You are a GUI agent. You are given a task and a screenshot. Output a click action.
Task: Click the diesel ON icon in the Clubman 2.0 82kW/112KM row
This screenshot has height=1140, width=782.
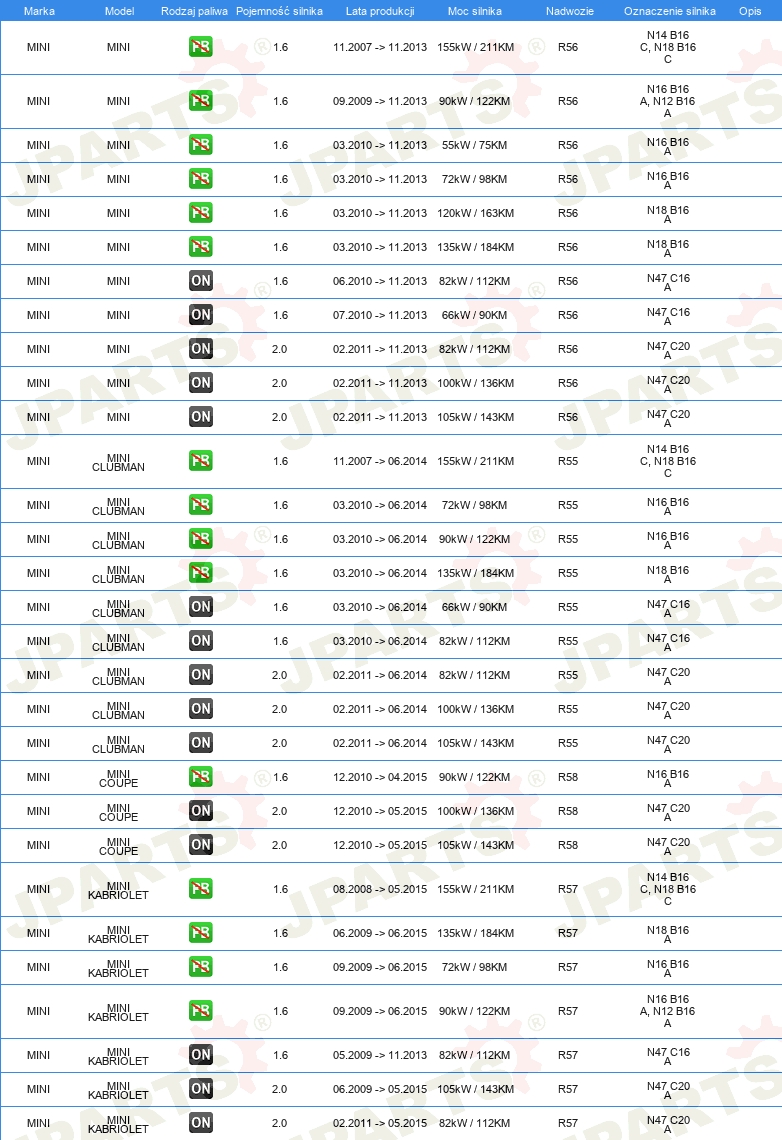[201, 675]
